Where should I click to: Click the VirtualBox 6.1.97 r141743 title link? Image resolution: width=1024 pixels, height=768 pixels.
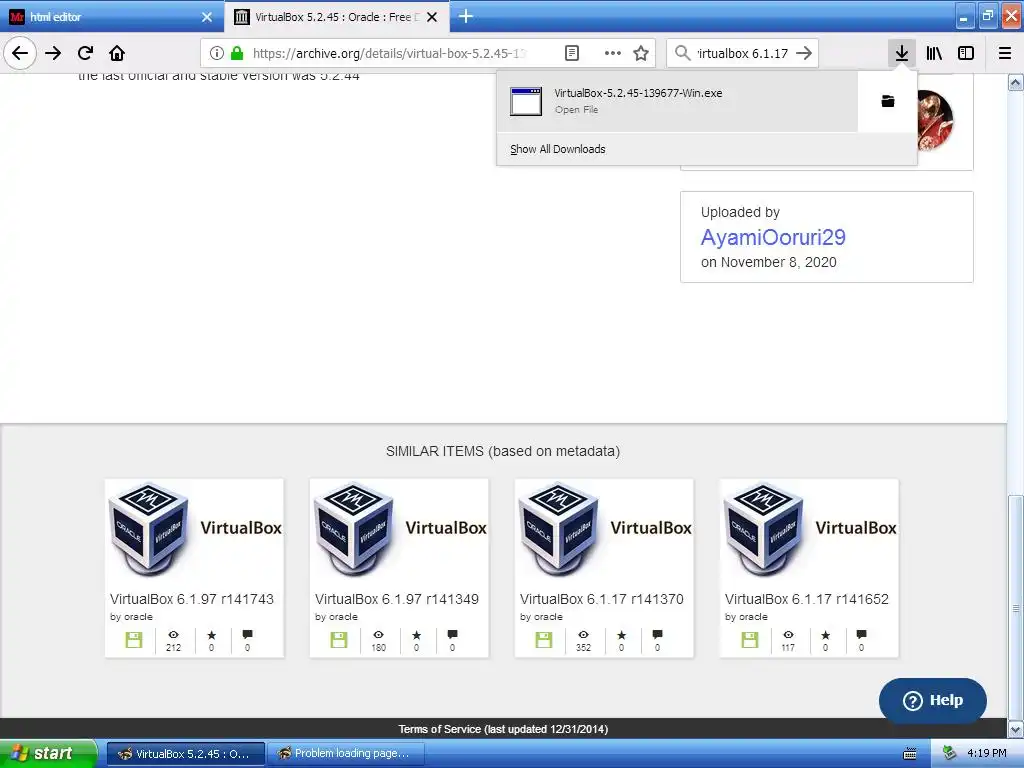192,599
